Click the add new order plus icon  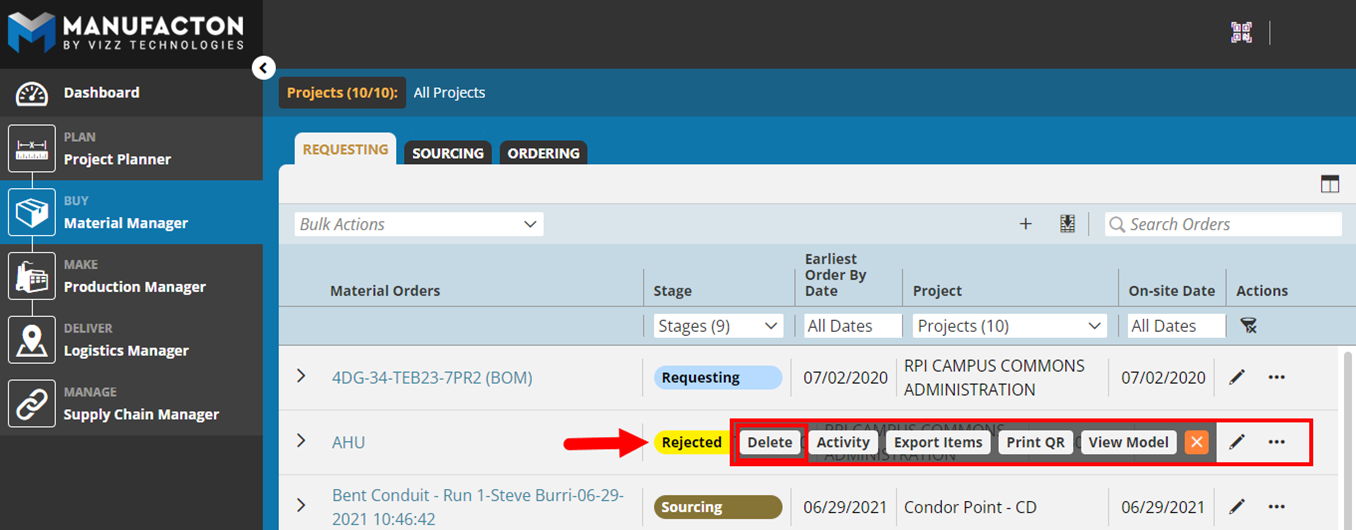click(x=1025, y=224)
